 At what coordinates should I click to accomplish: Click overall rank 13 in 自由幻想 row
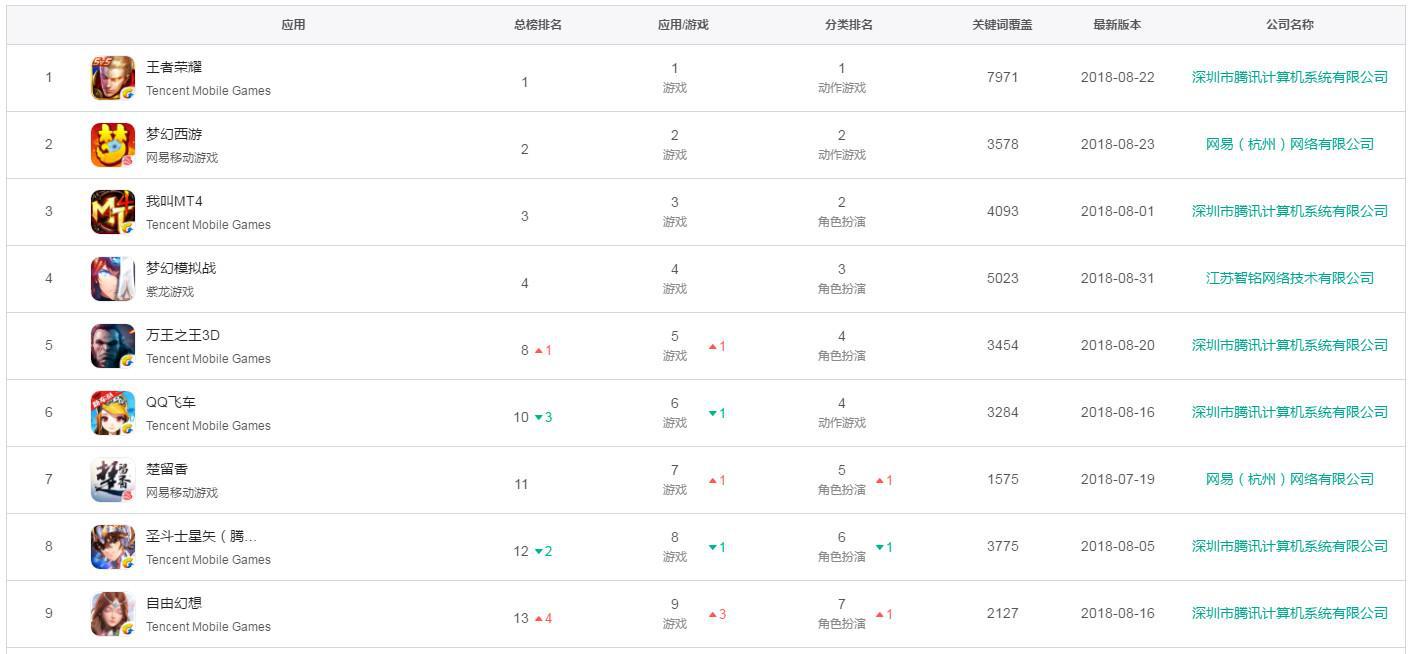pyautogui.click(x=521, y=618)
